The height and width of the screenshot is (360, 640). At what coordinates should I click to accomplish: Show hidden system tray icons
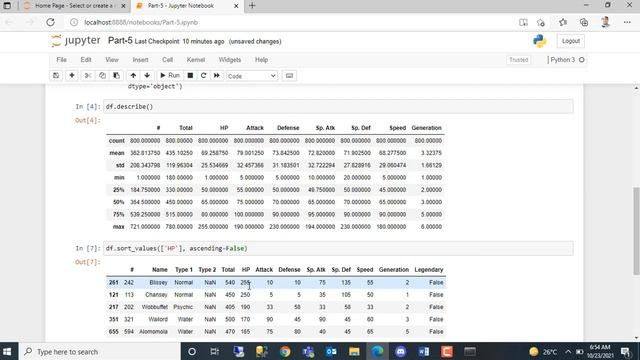(x=568, y=351)
